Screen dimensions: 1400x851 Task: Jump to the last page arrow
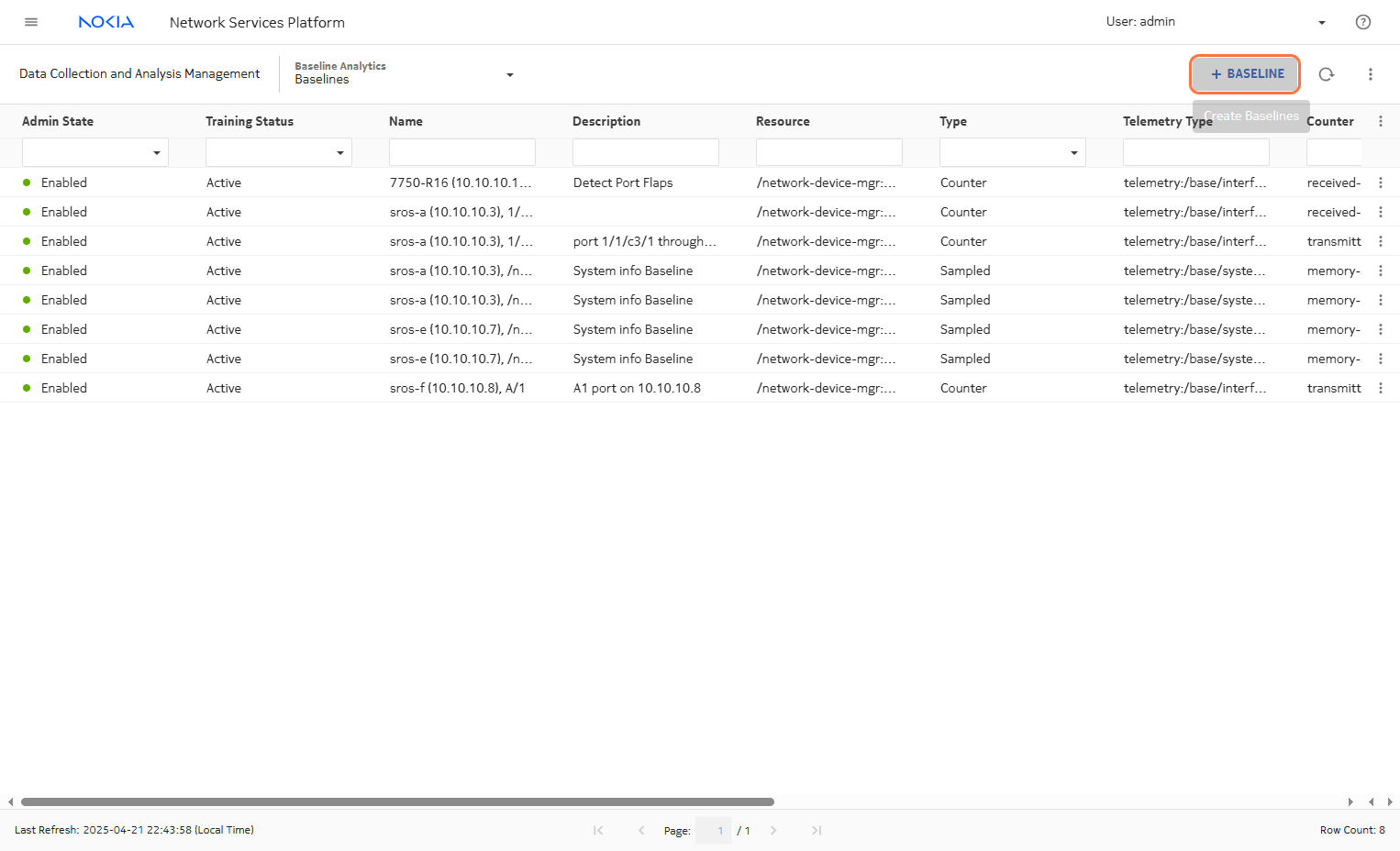(x=816, y=830)
